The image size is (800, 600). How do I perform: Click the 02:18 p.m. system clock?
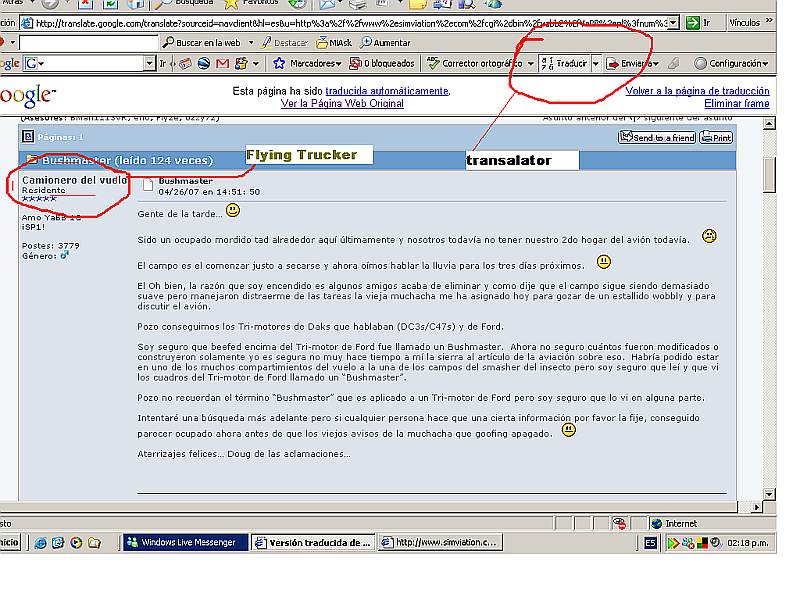click(747, 543)
